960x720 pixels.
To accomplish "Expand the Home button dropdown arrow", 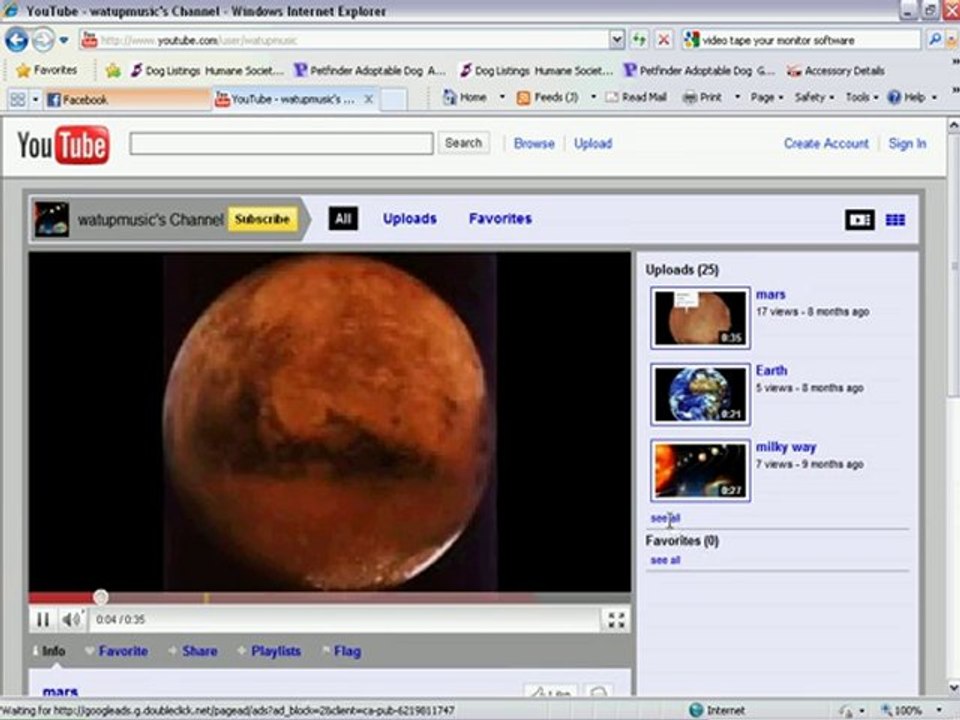I will tap(502, 97).
